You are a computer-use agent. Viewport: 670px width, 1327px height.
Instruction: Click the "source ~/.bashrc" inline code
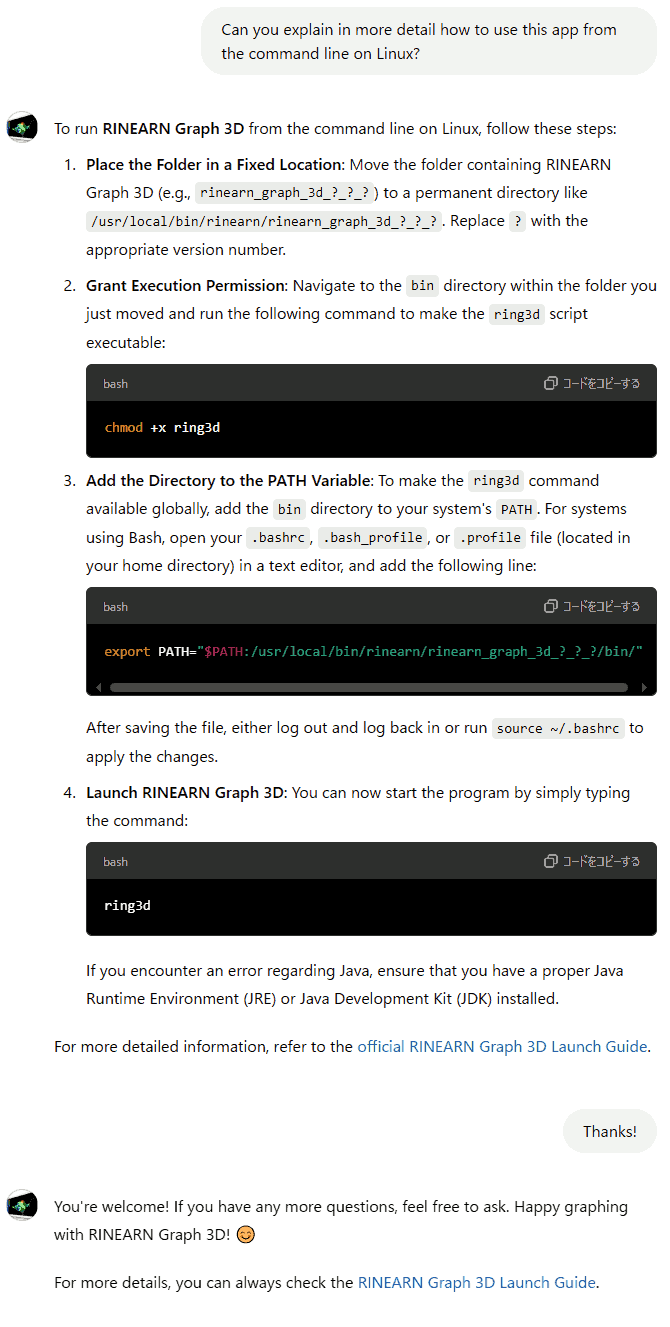click(x=558, y=728)
